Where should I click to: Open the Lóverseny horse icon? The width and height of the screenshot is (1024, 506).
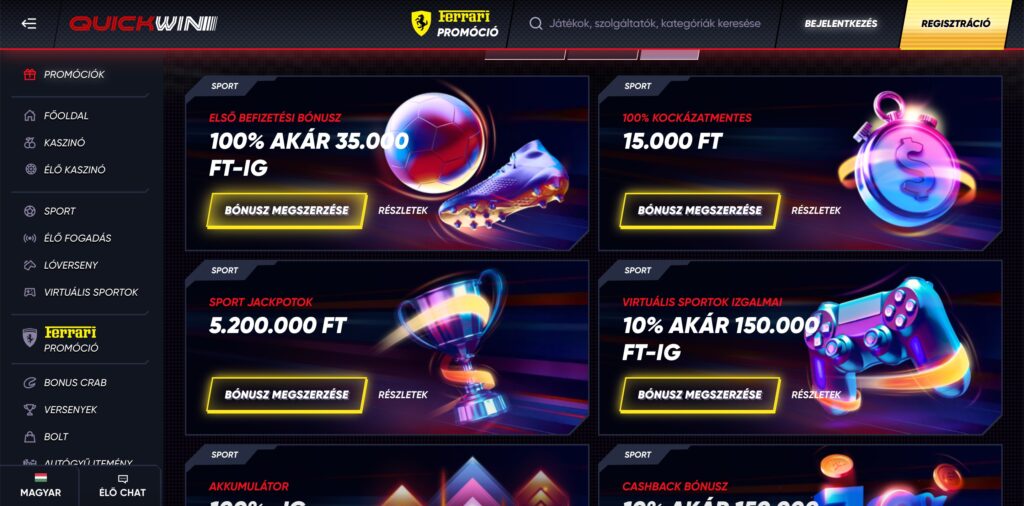pyautogui.click(x=29, y=265)
